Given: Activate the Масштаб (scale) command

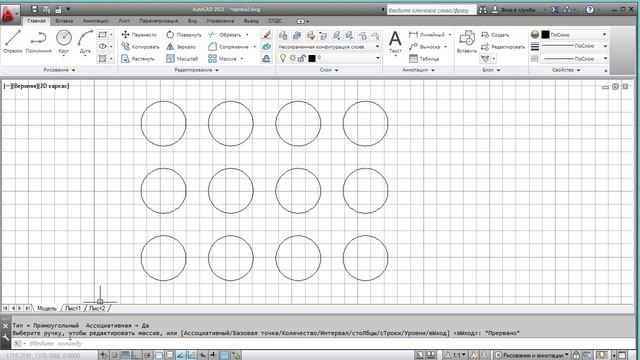Looking at the screenshot, I should 182,59.
